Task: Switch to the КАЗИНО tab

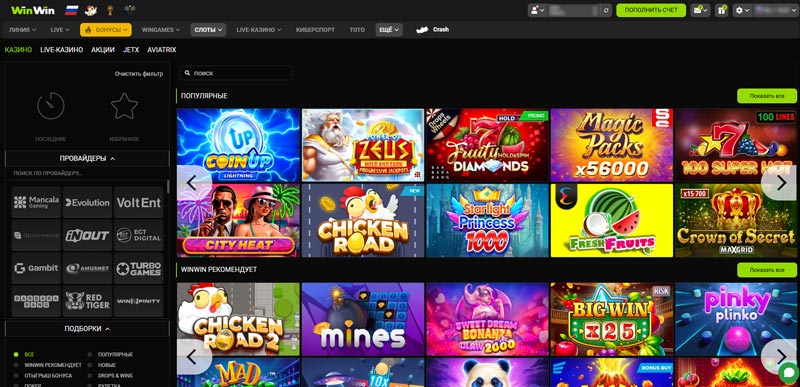Action: tap(18, 50)
